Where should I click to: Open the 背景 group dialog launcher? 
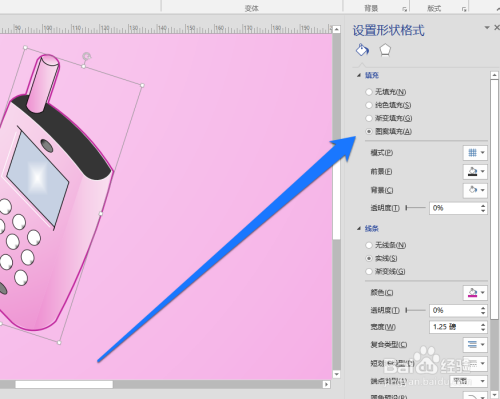pyautogui.click(x=404, y=9)
